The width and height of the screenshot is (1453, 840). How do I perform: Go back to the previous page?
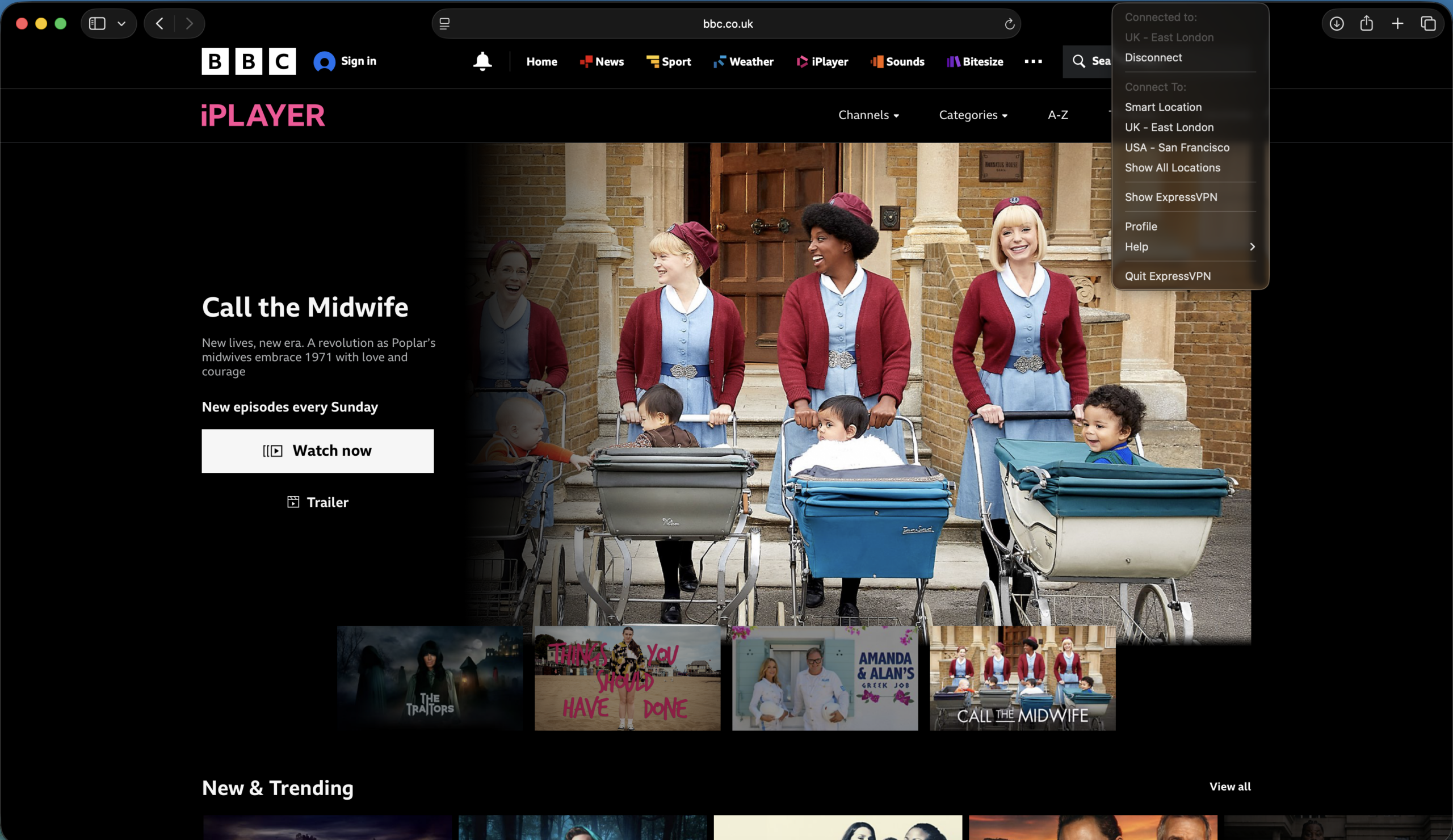click(159, 24)
